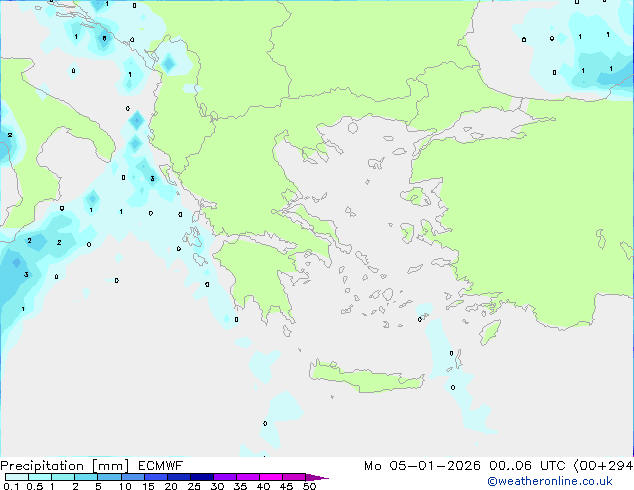Select the 10–15 mm legend color swatch
634x490 pixels.
[x=133, y=477]
